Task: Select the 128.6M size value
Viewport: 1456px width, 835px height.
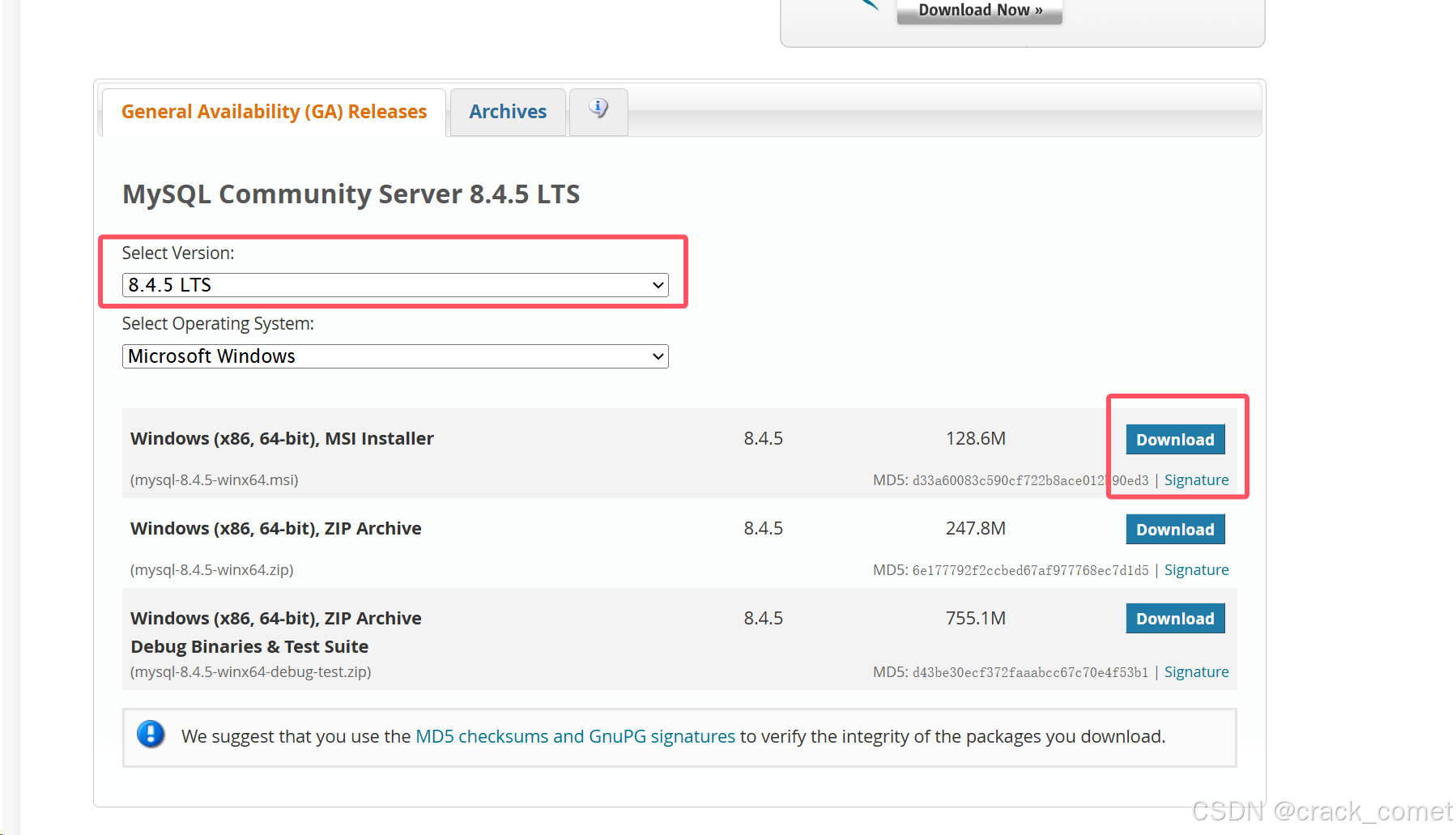Action: pos(976,439)
